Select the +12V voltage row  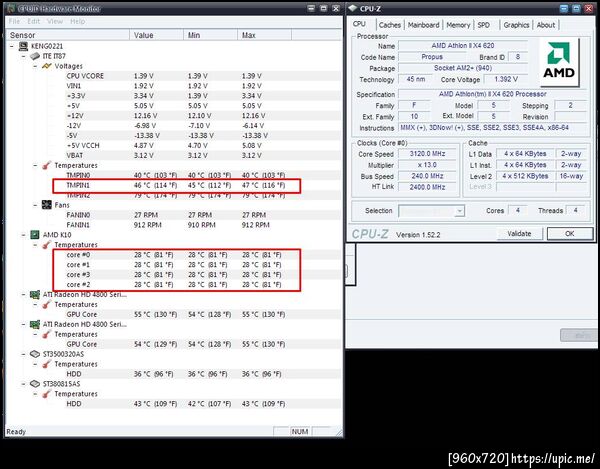point(203,116)
